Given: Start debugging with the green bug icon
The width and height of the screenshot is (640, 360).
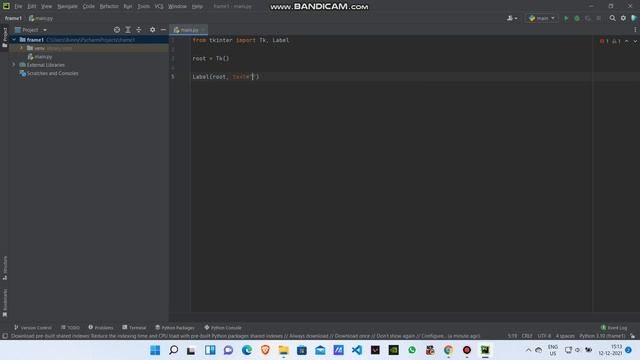Looking at the screenshot, I should pos(577,18).
